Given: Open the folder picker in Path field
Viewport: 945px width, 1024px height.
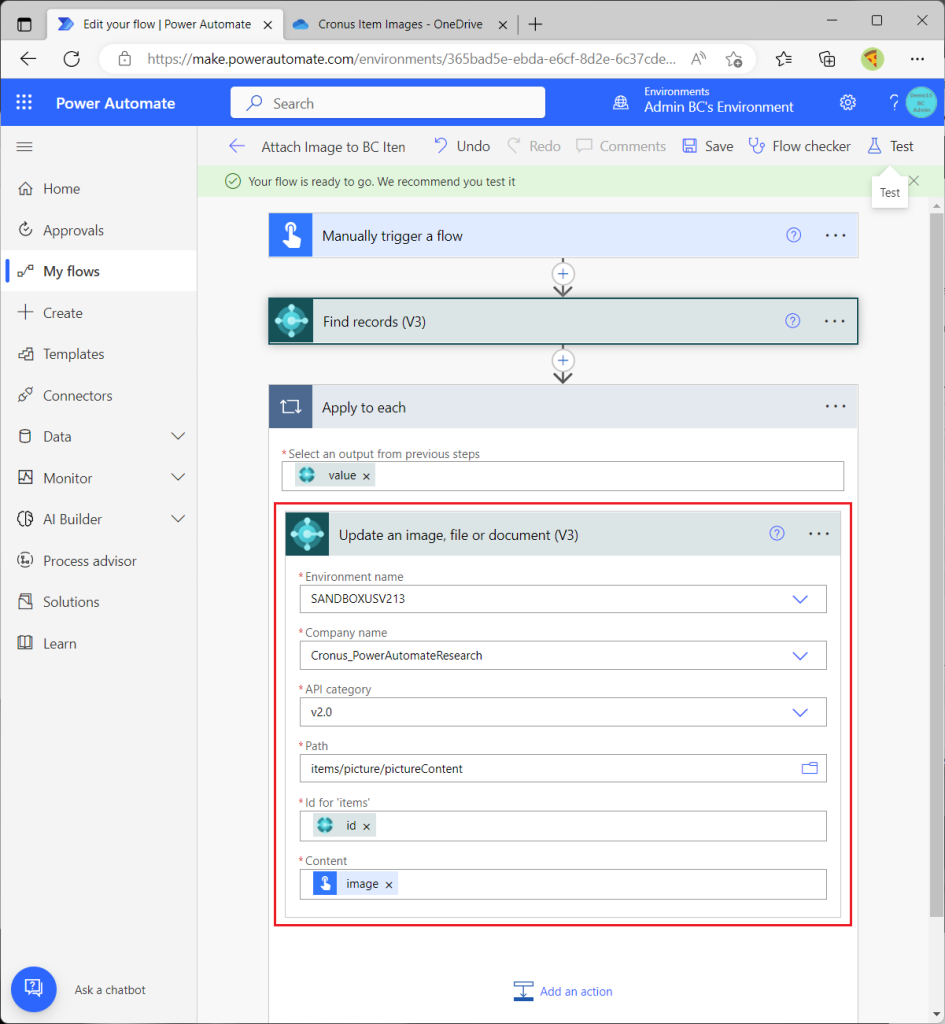Looking at the screenshot, I should [x=810, y=768].
